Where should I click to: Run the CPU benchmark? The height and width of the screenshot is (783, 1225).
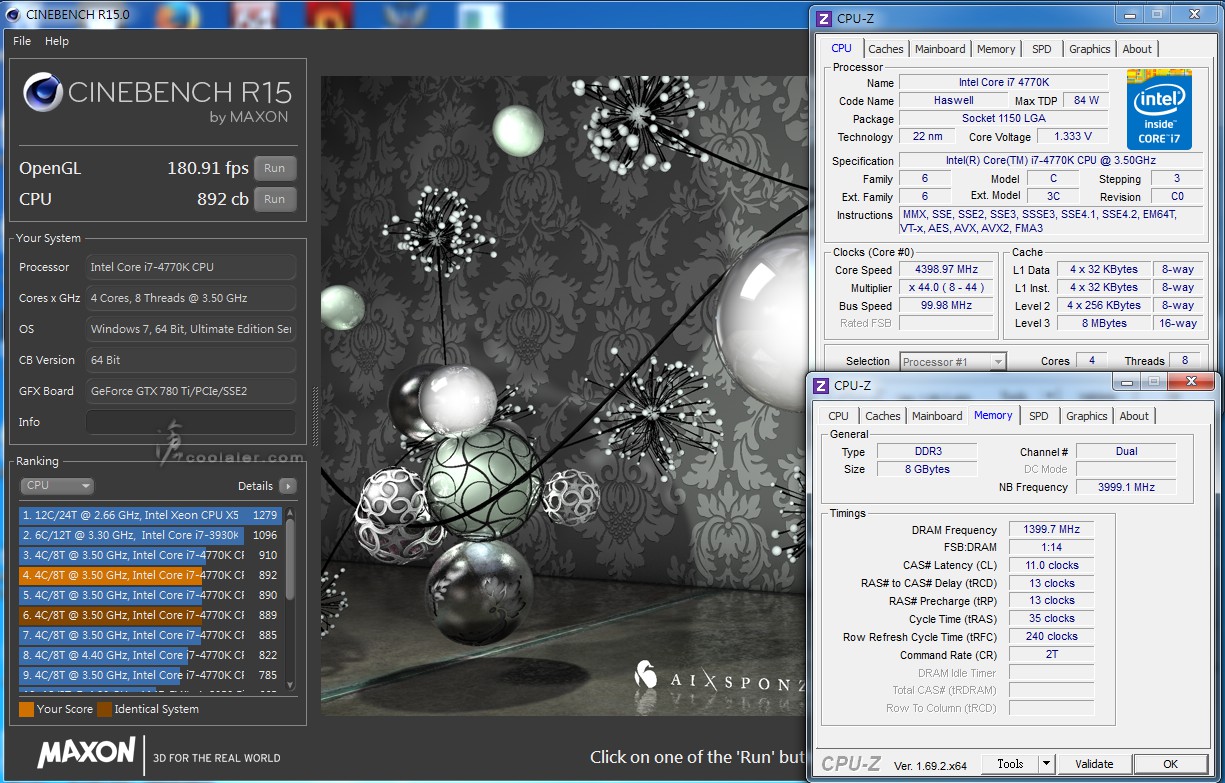275,199
